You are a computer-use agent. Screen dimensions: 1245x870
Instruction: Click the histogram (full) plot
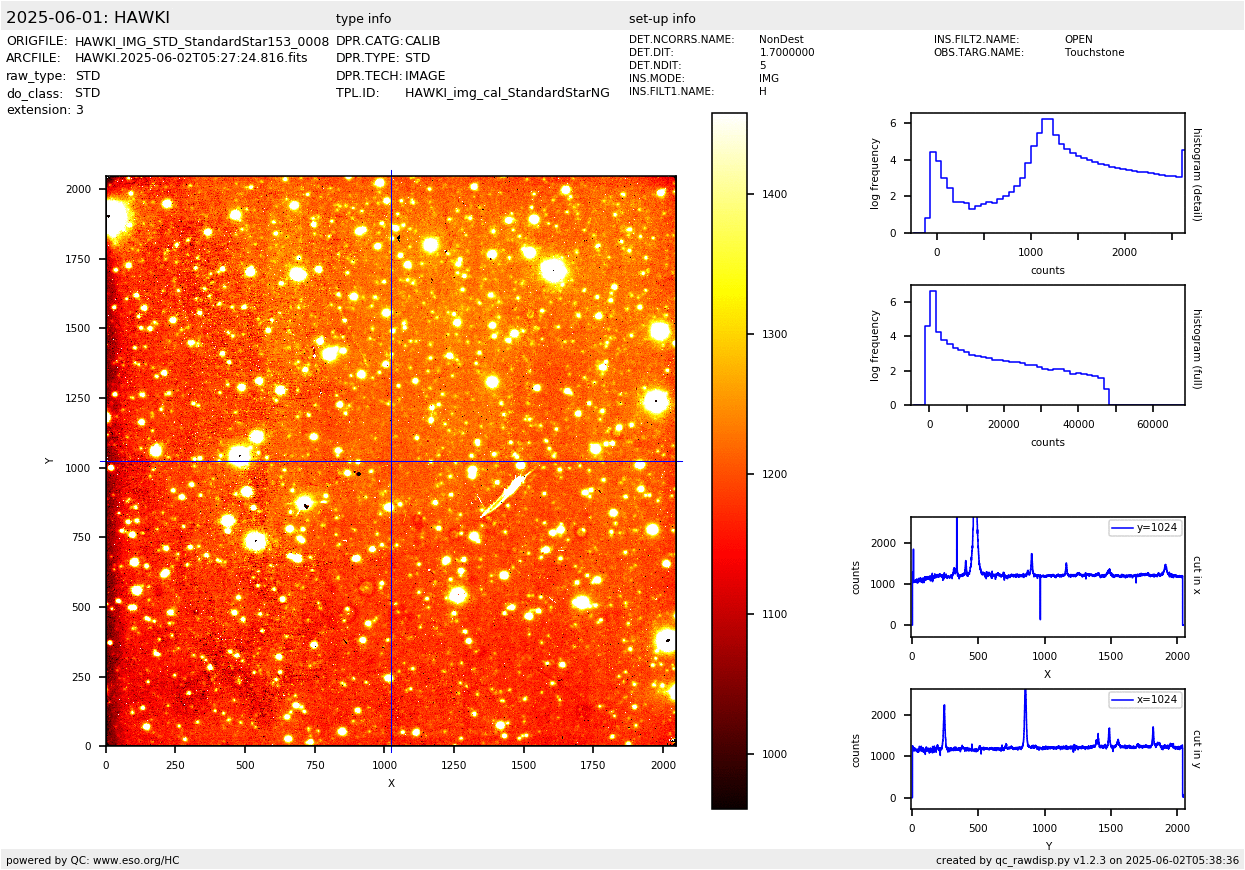[x=1047, y=345]
